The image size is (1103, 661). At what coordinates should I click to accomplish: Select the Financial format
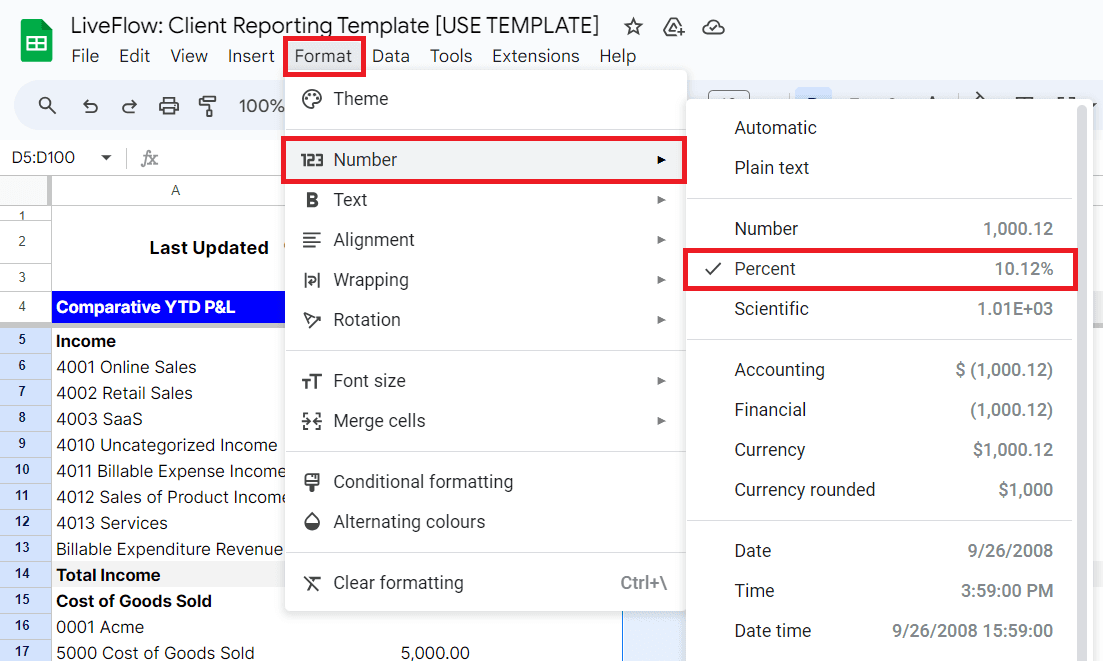(880, 410)
